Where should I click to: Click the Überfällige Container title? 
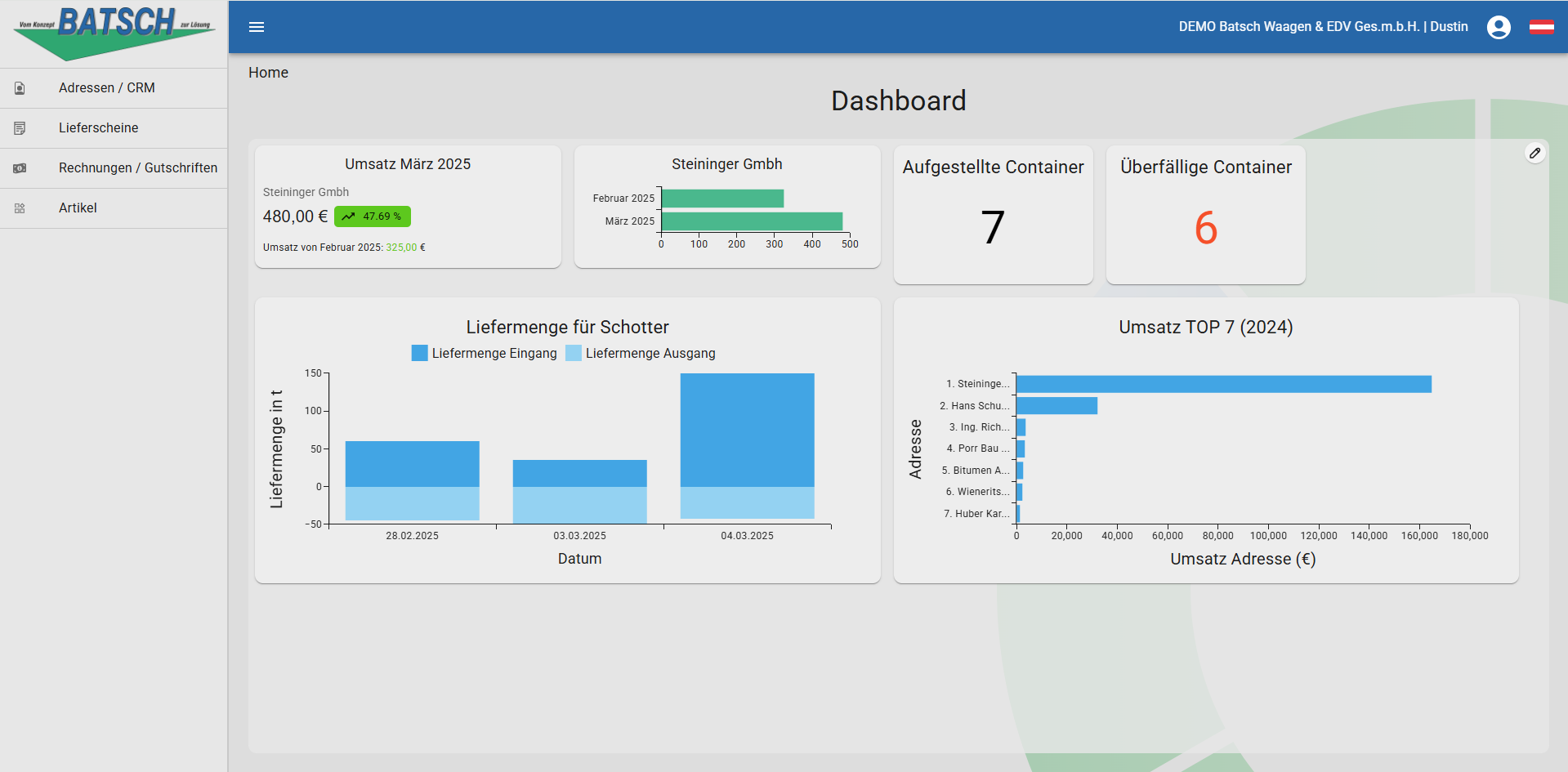(1206, 167)
